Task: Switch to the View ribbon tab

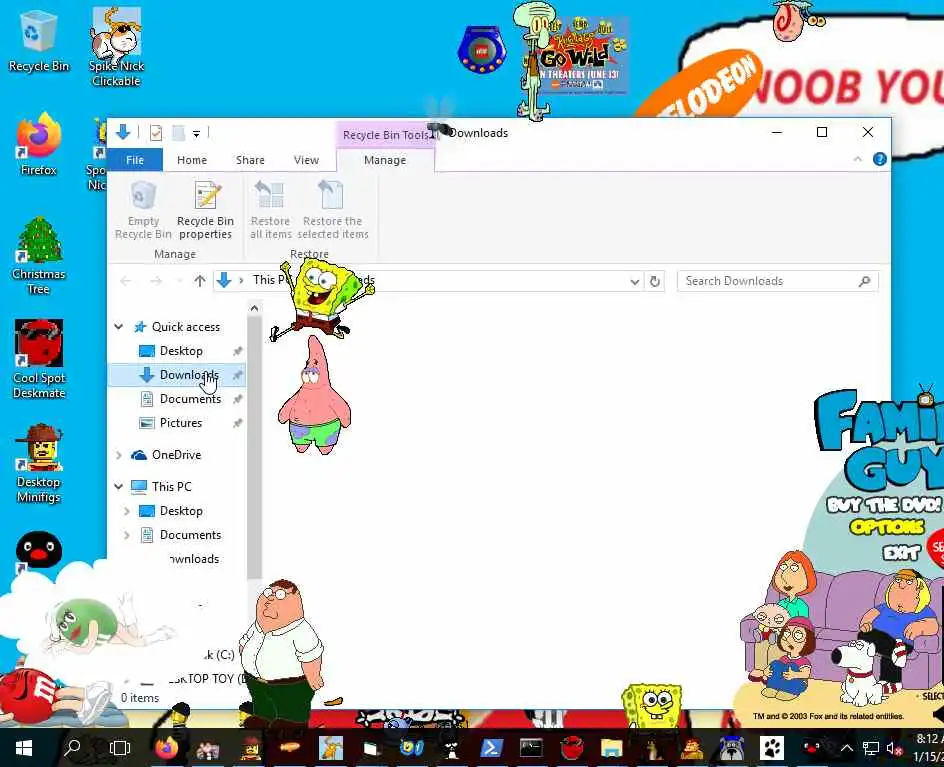Action: tap(306, 160)
